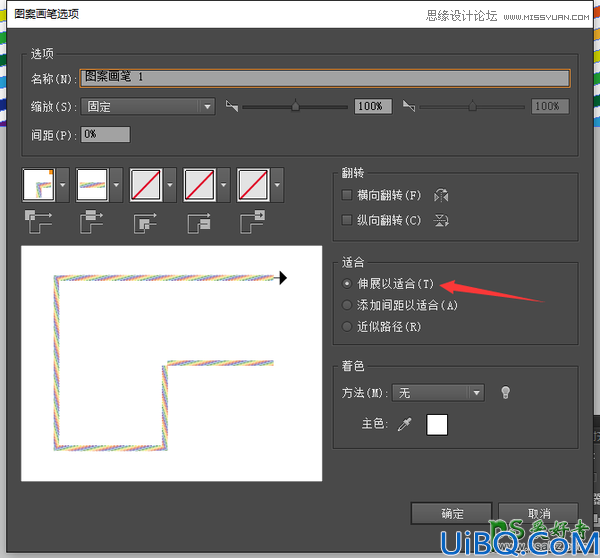Open the 方法(M) colorization dropdown
Screen dimensions: 600x558
coord(439,393)
